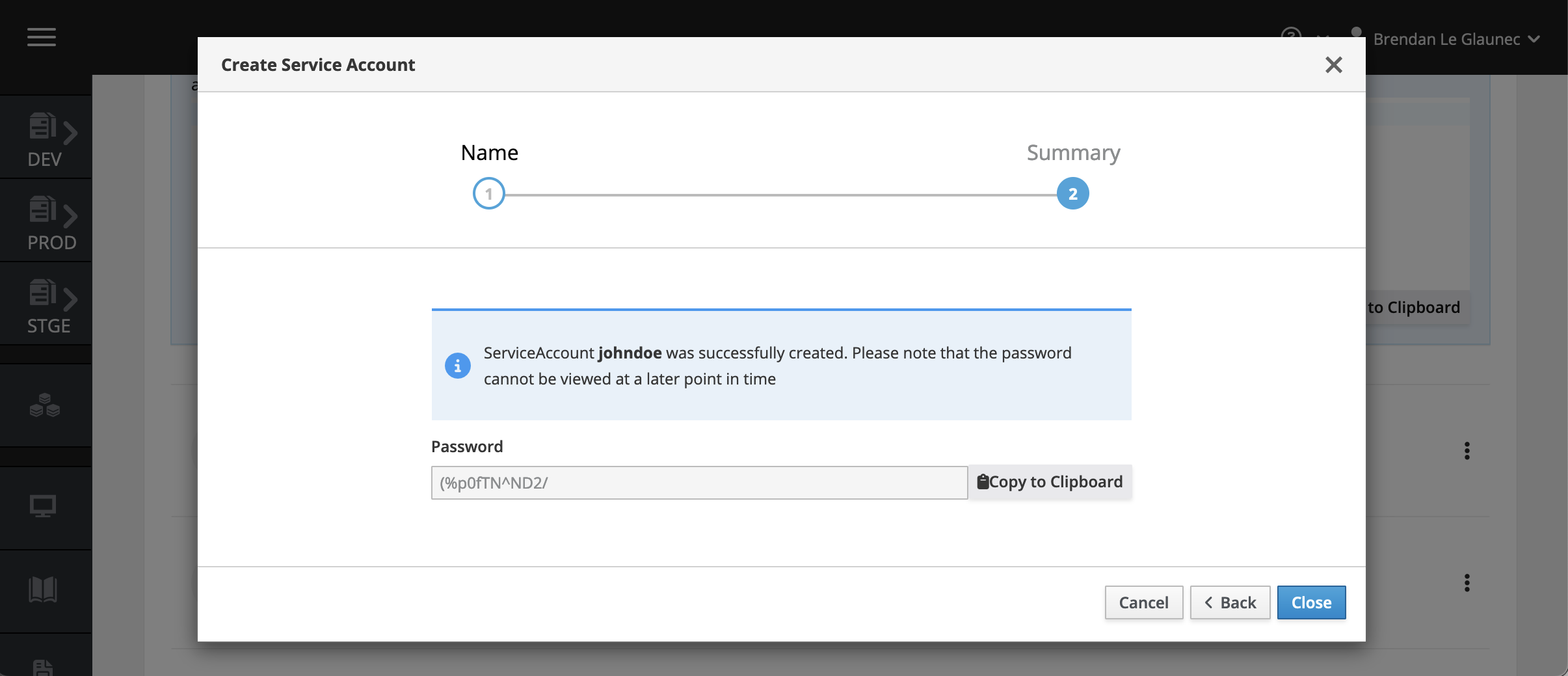Click the generated Password field

699,483
